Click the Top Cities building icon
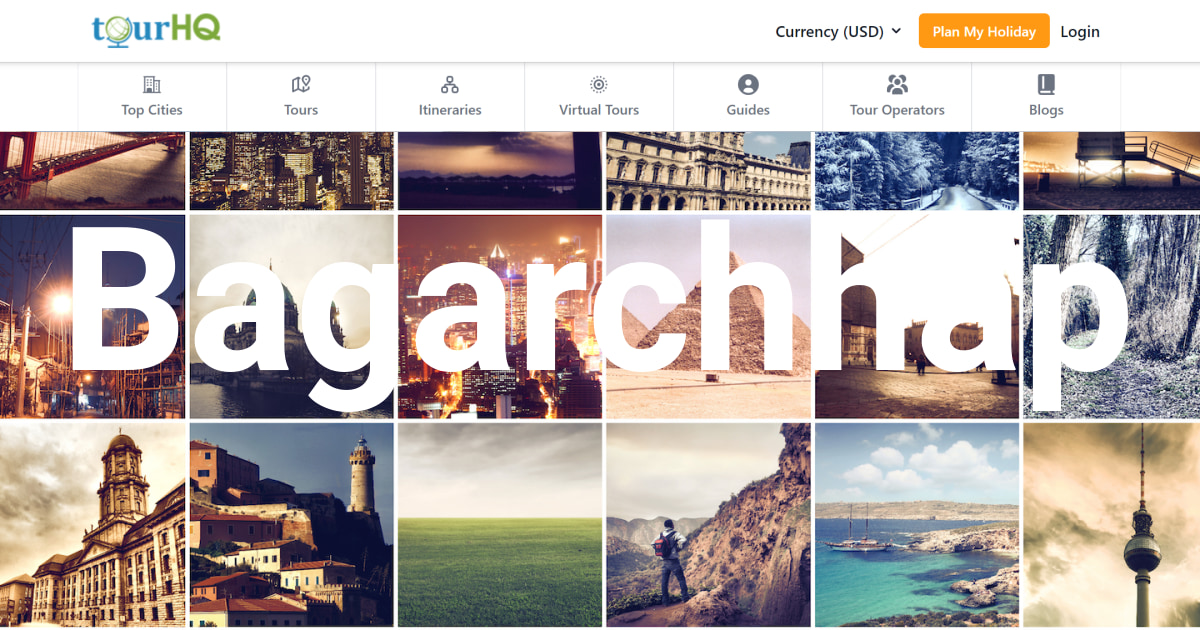This screenshot has height=630, width=1200. coord(152,84)
